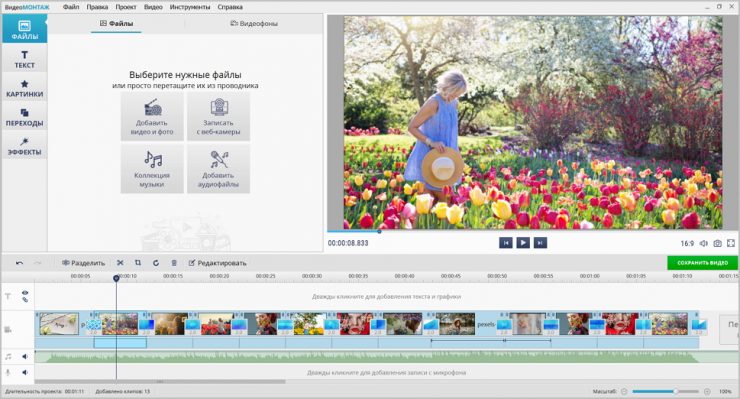Take a snapshot with the camera icon
This screenshot has height=399, width=740.
pos(717,244)
